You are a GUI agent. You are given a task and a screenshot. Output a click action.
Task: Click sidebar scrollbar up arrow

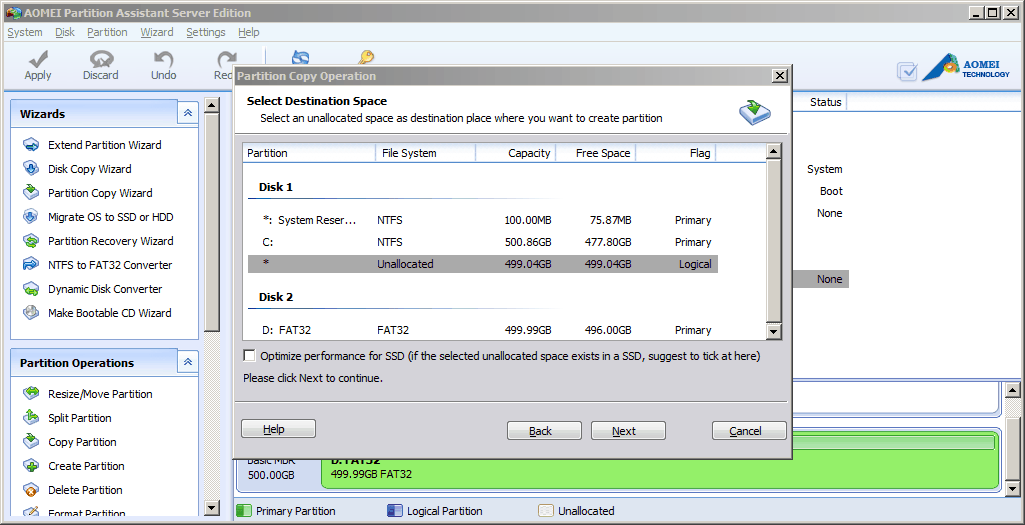click(212, 105)
